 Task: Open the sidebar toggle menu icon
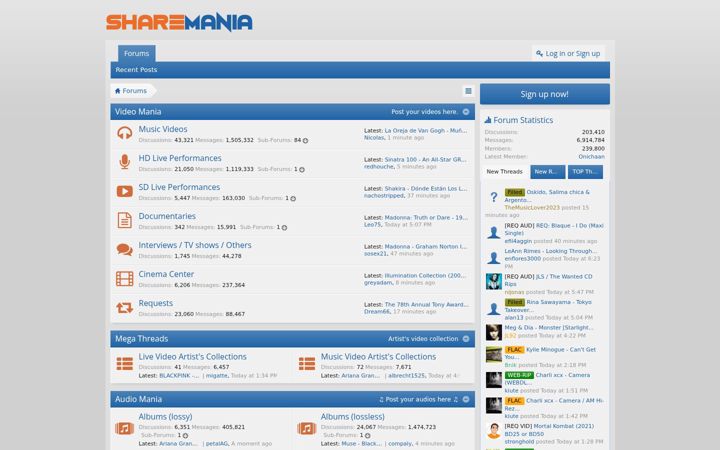pyautogui.click(x=468, y=91)
